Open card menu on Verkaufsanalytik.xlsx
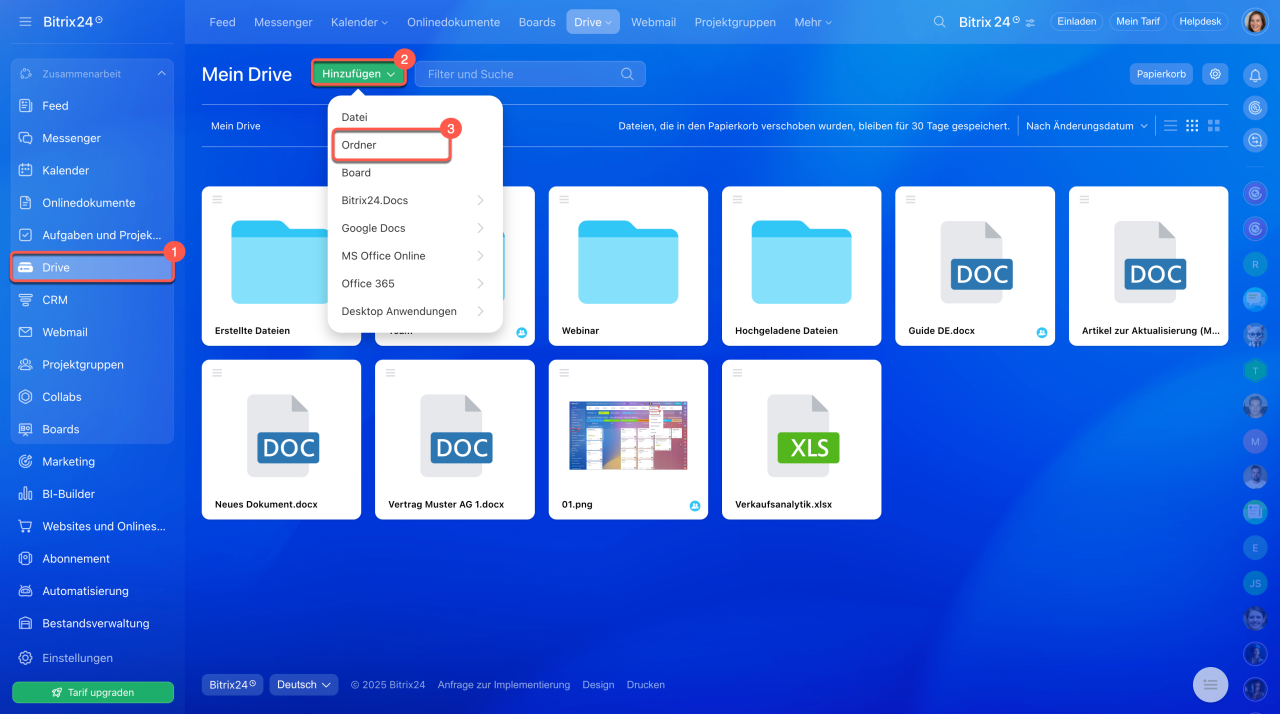The image size is (1280, 714). pyautogui.click(x=736, y=373)
